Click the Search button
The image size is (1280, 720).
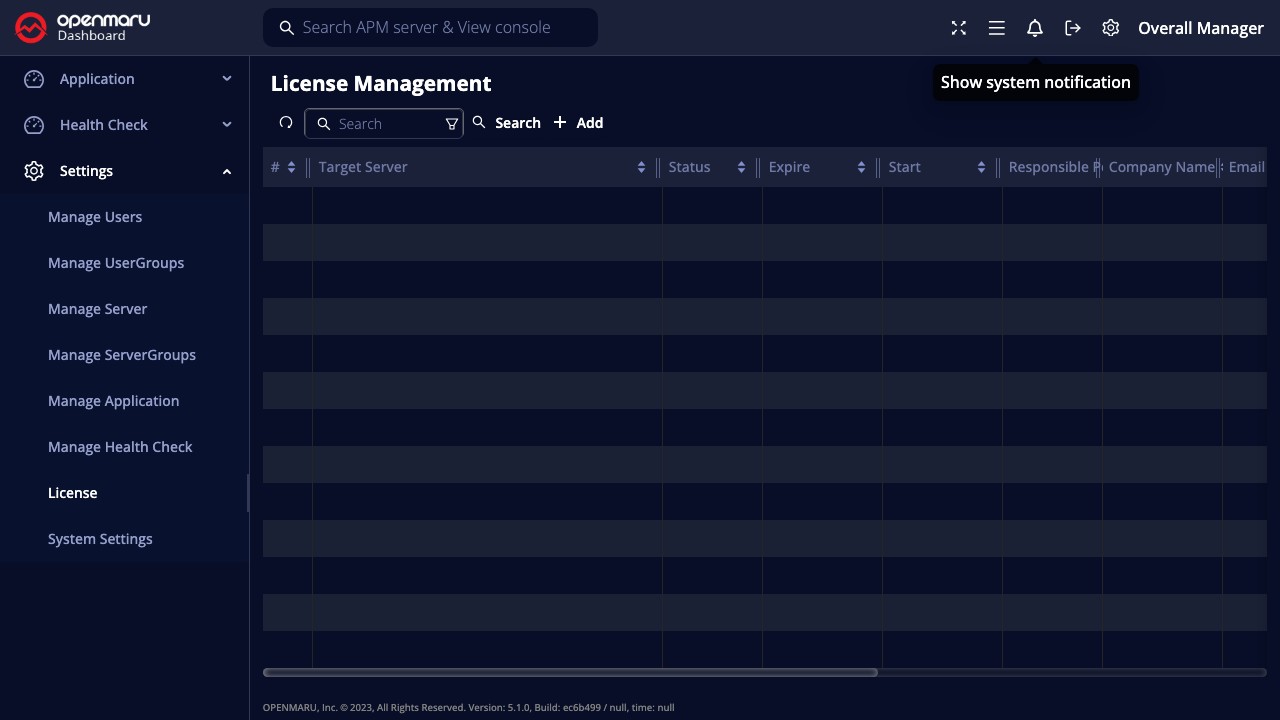coord(507,123)
